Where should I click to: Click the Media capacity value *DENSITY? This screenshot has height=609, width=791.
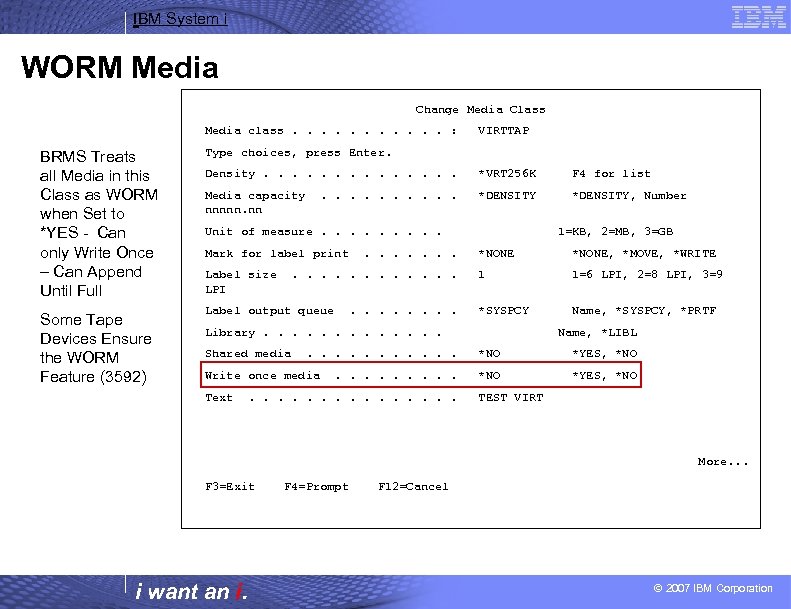click(507, 196)
